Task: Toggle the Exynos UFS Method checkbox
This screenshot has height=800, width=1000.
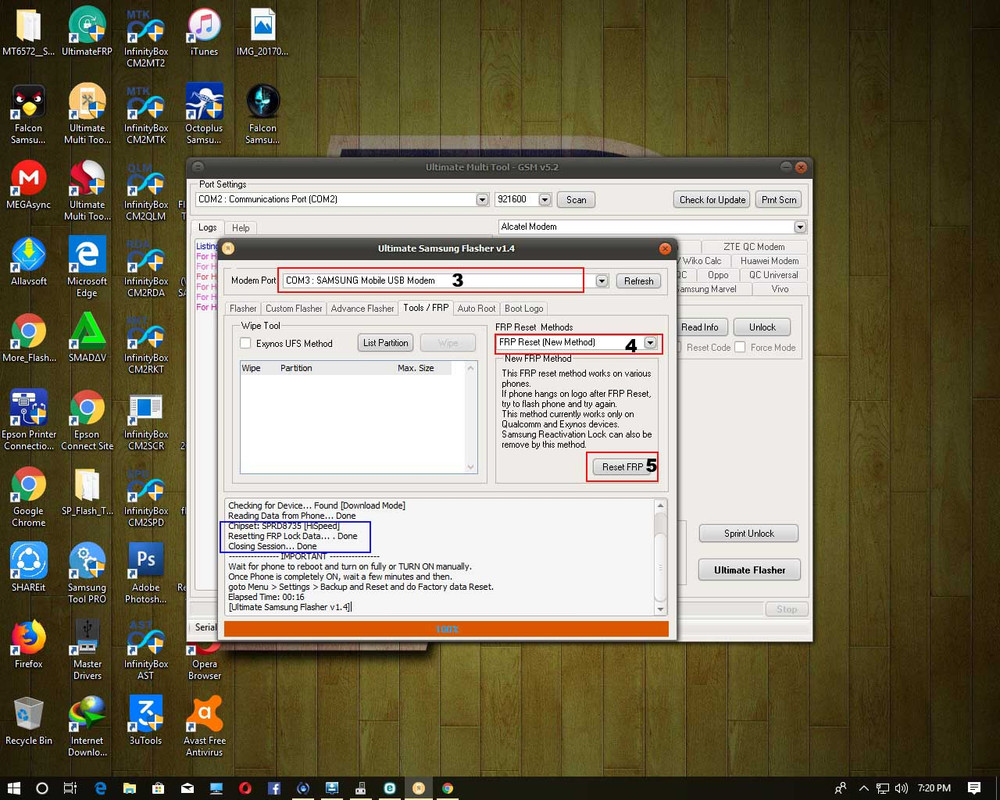Action: pos(246,343)
